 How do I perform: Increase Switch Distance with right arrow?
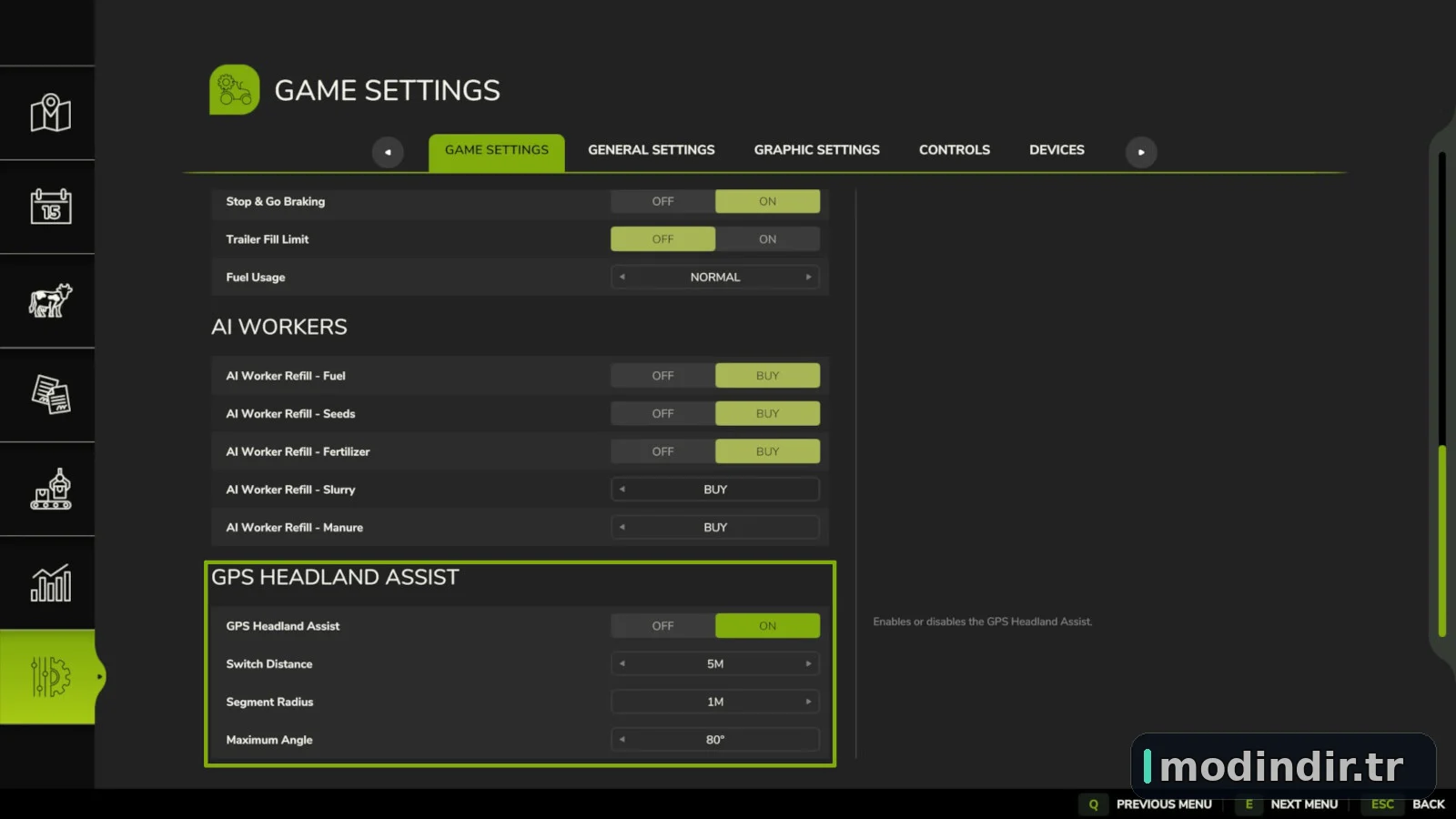click(x=808, y=664)
